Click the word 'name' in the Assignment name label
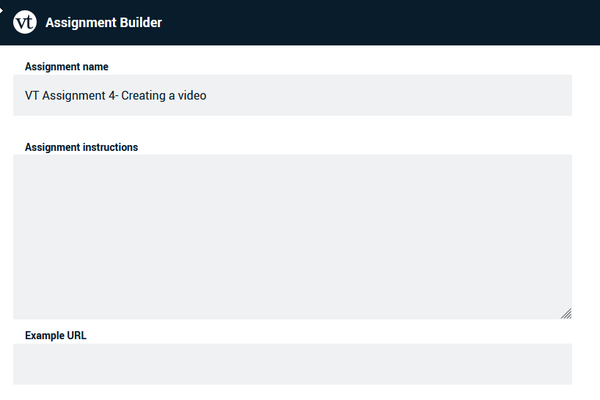This screenshot has width=600, height=400. [96, 67]
